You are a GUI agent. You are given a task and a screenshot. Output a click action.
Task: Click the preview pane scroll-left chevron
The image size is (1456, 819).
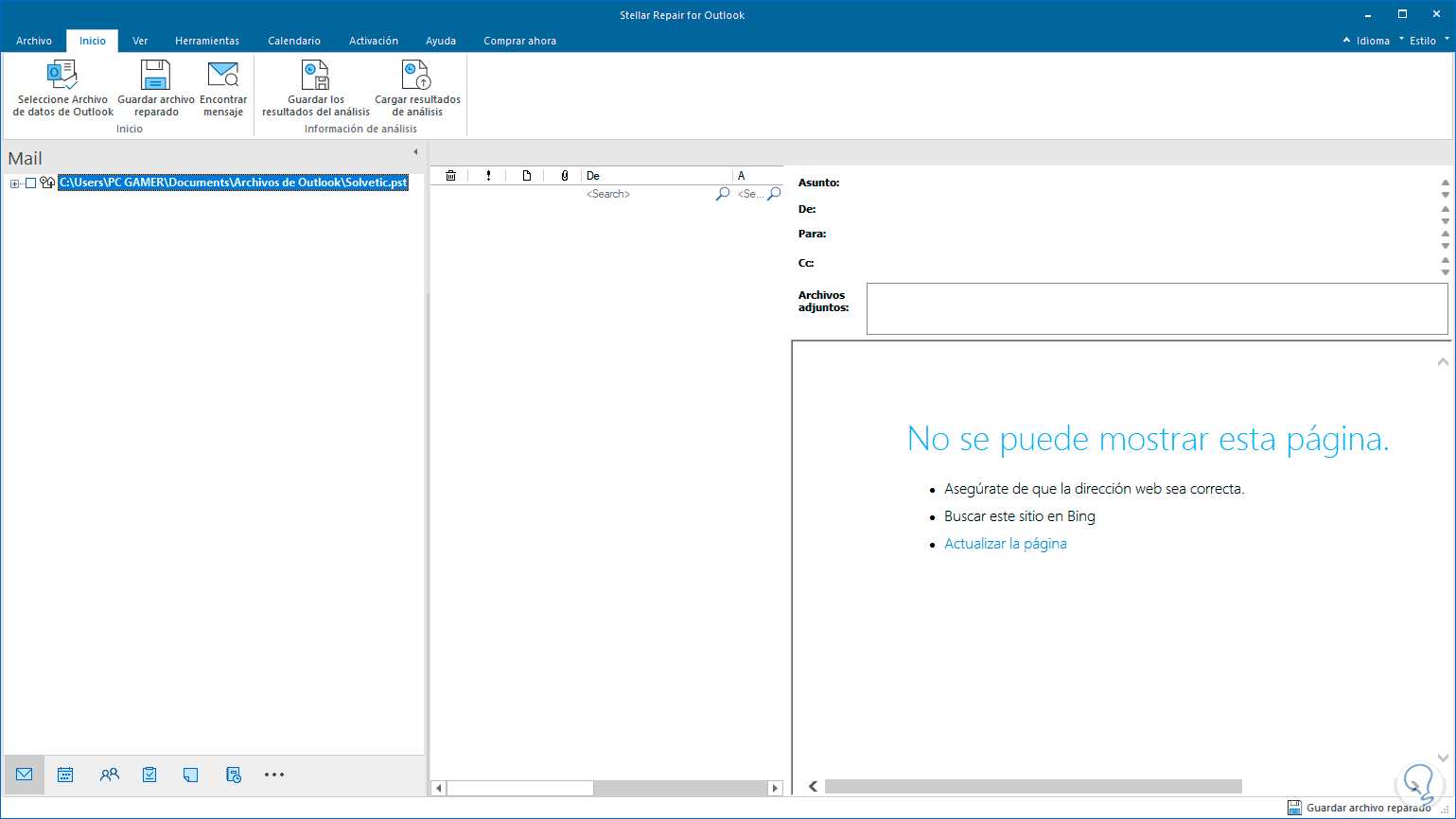813,786
